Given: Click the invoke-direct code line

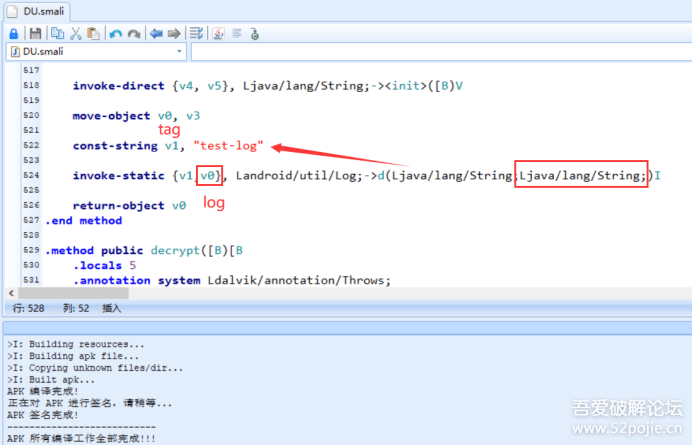Looking at the screenshot, I should (267, 86).
